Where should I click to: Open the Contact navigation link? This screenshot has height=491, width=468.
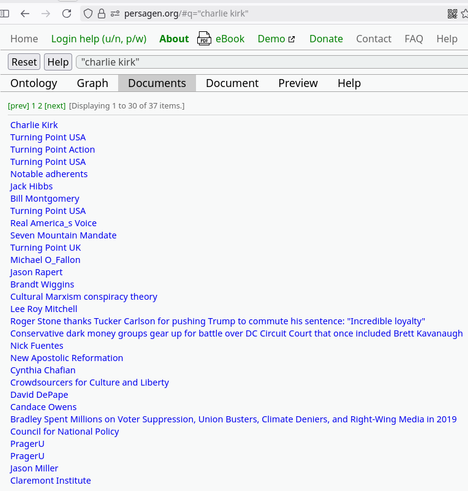tap(374, 39)
